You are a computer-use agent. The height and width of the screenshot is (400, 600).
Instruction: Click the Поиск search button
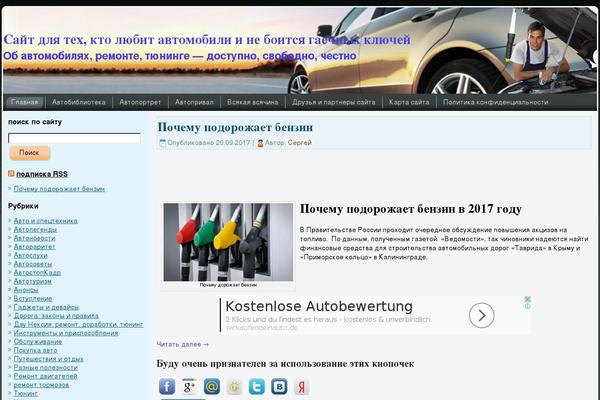coord(29,153)
